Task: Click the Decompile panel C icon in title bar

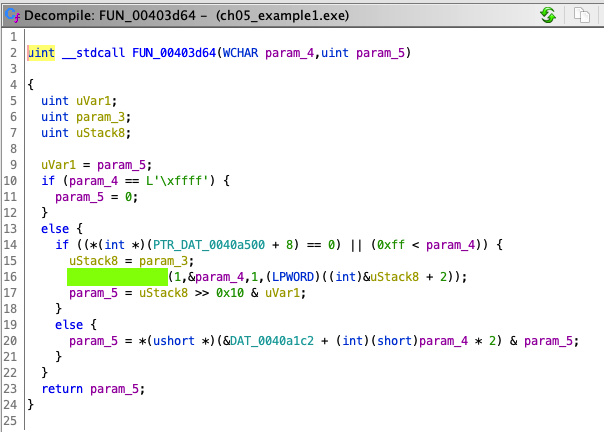Action: [12, 15]
